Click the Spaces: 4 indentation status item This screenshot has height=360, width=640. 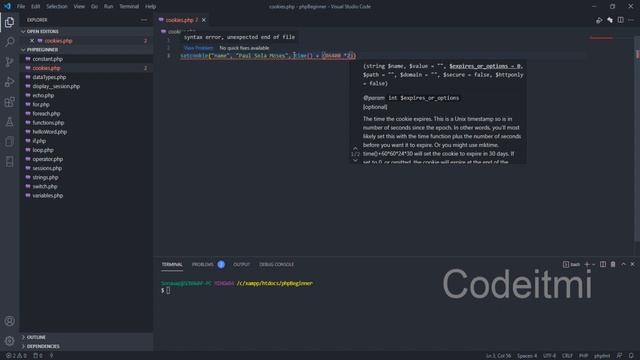[527, 356]
